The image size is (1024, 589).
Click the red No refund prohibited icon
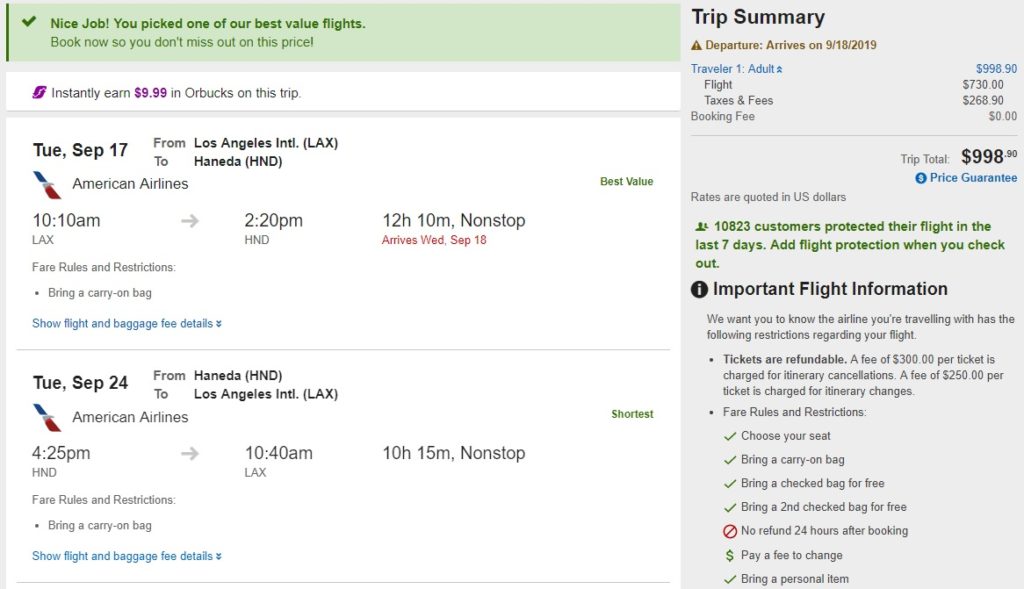pos(730,532)
